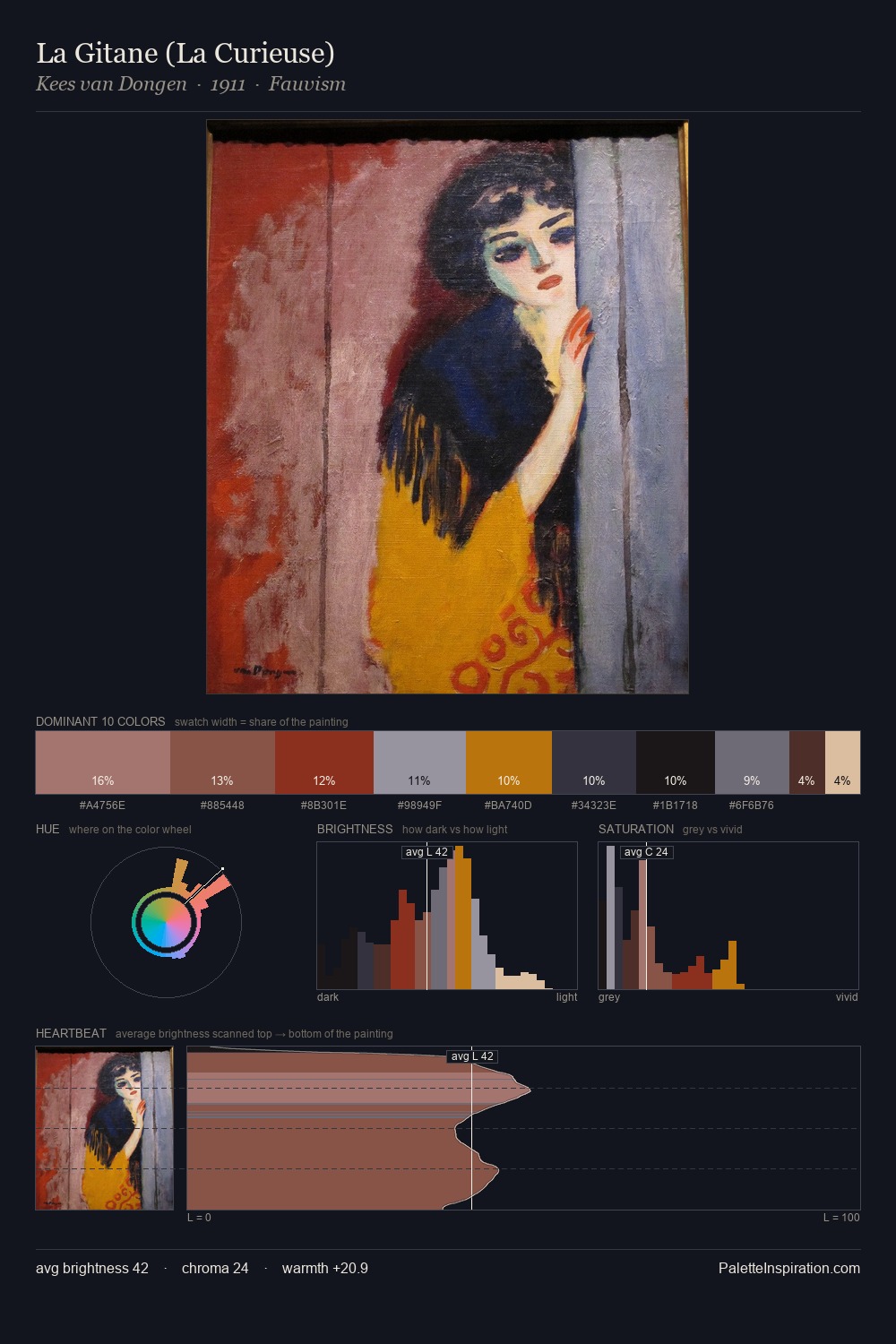Viewport: 896px width, 1344px height.
Task: Click the painting title 'La Gitane (La Curieuse)'
Action: [185, 54]
